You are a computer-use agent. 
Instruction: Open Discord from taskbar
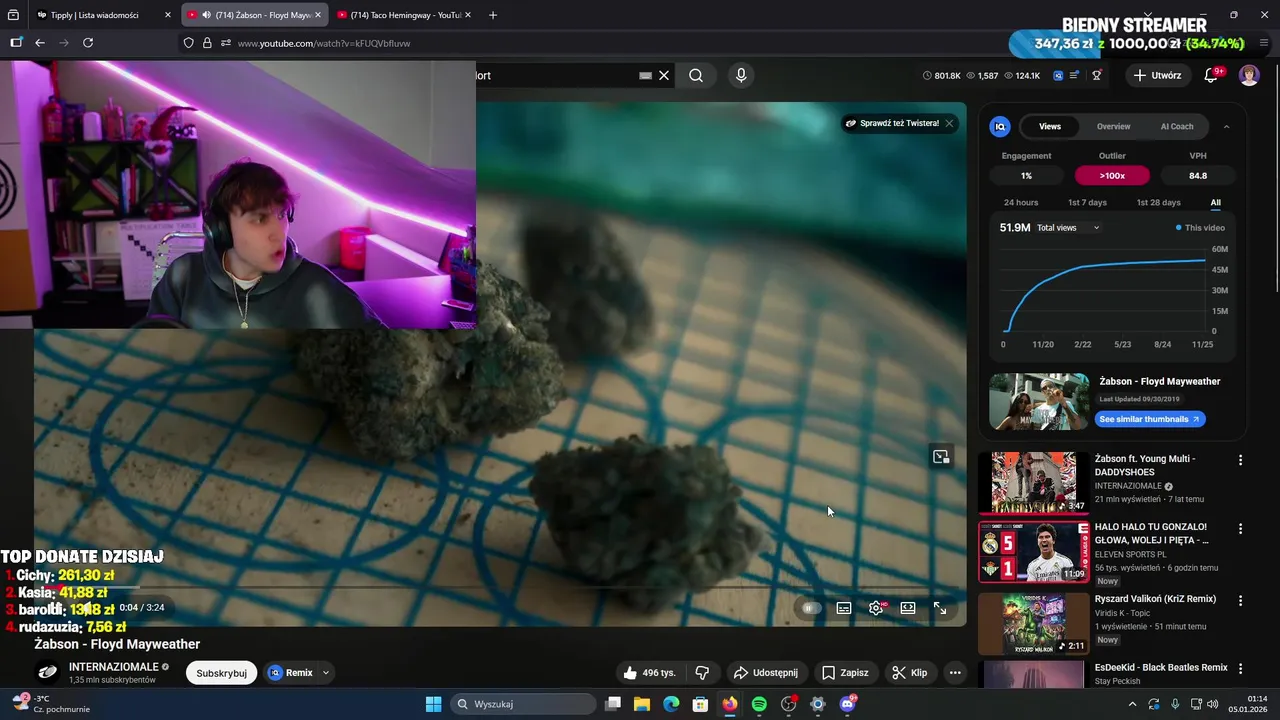pyautogui.click(x=848, y=704)
